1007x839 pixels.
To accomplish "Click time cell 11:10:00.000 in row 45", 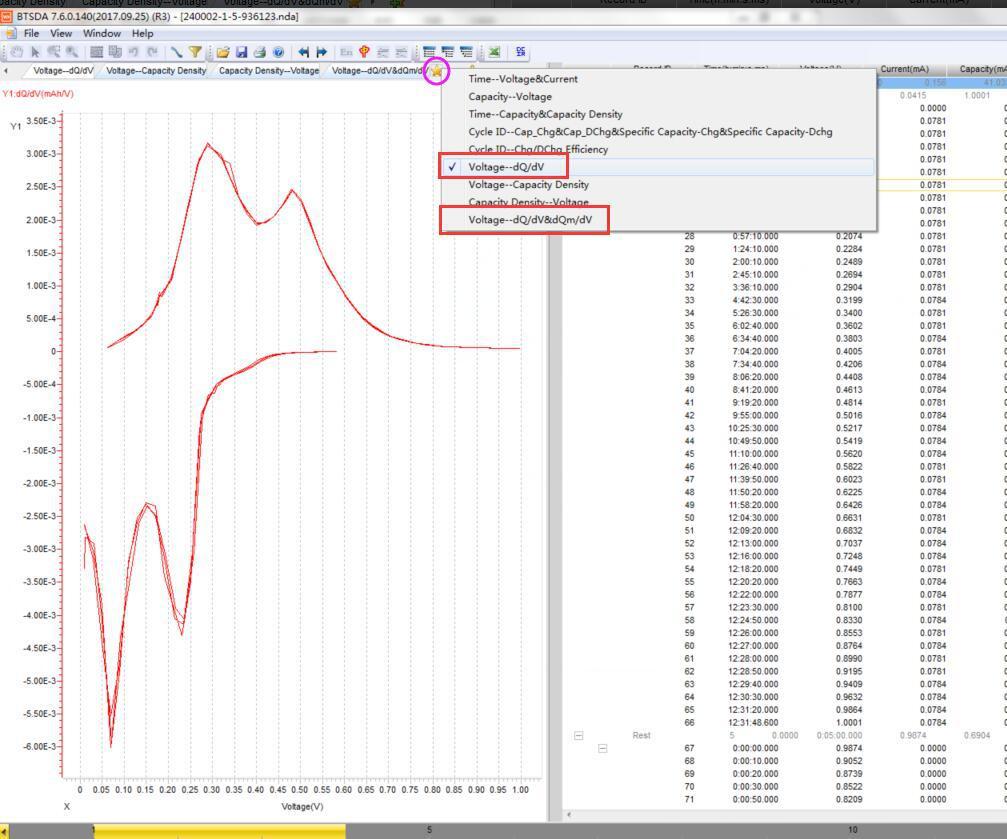I will click(x=753, y=454).
